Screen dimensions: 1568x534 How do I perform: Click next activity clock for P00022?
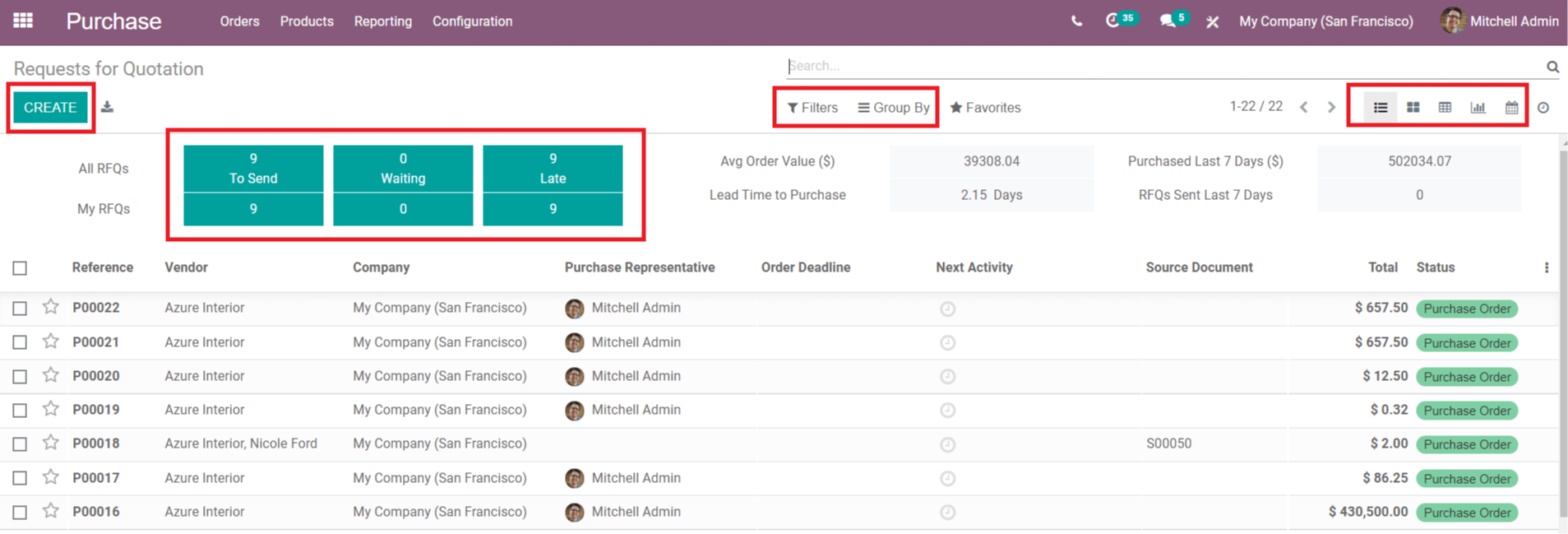(947, 309)
